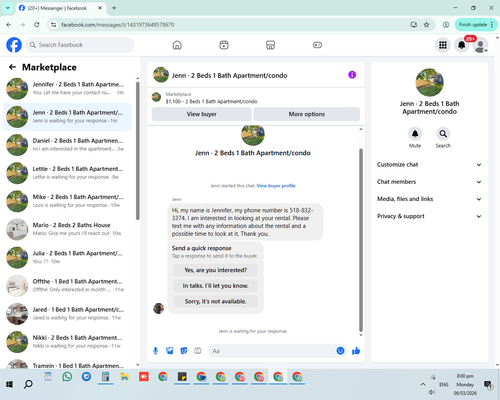This screenshot has width=500, height=400.
Task: Send a thumbs up like
Action: point(356,351)
